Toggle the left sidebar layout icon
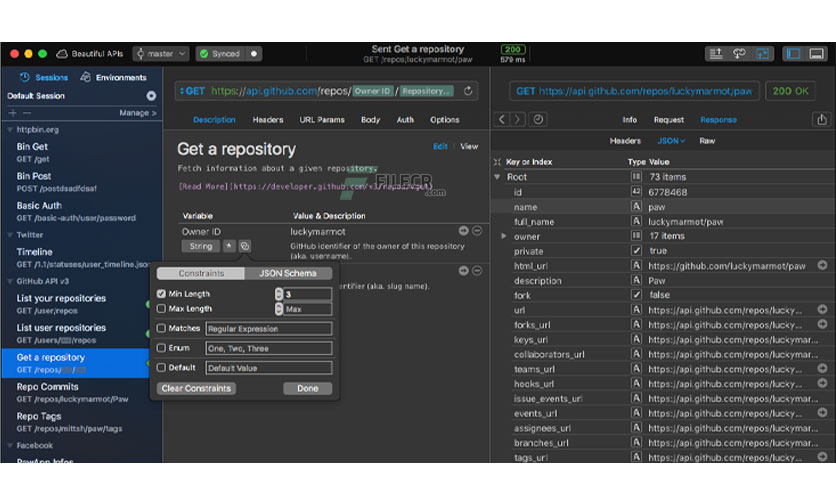The width and height of the screenshot is (836, 484). (x=793, y=54)
